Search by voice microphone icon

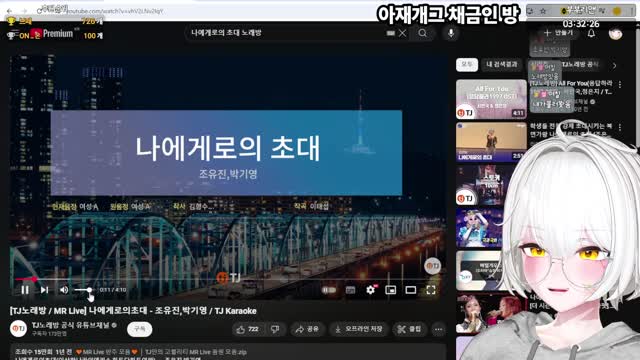[x=451, y=33]
